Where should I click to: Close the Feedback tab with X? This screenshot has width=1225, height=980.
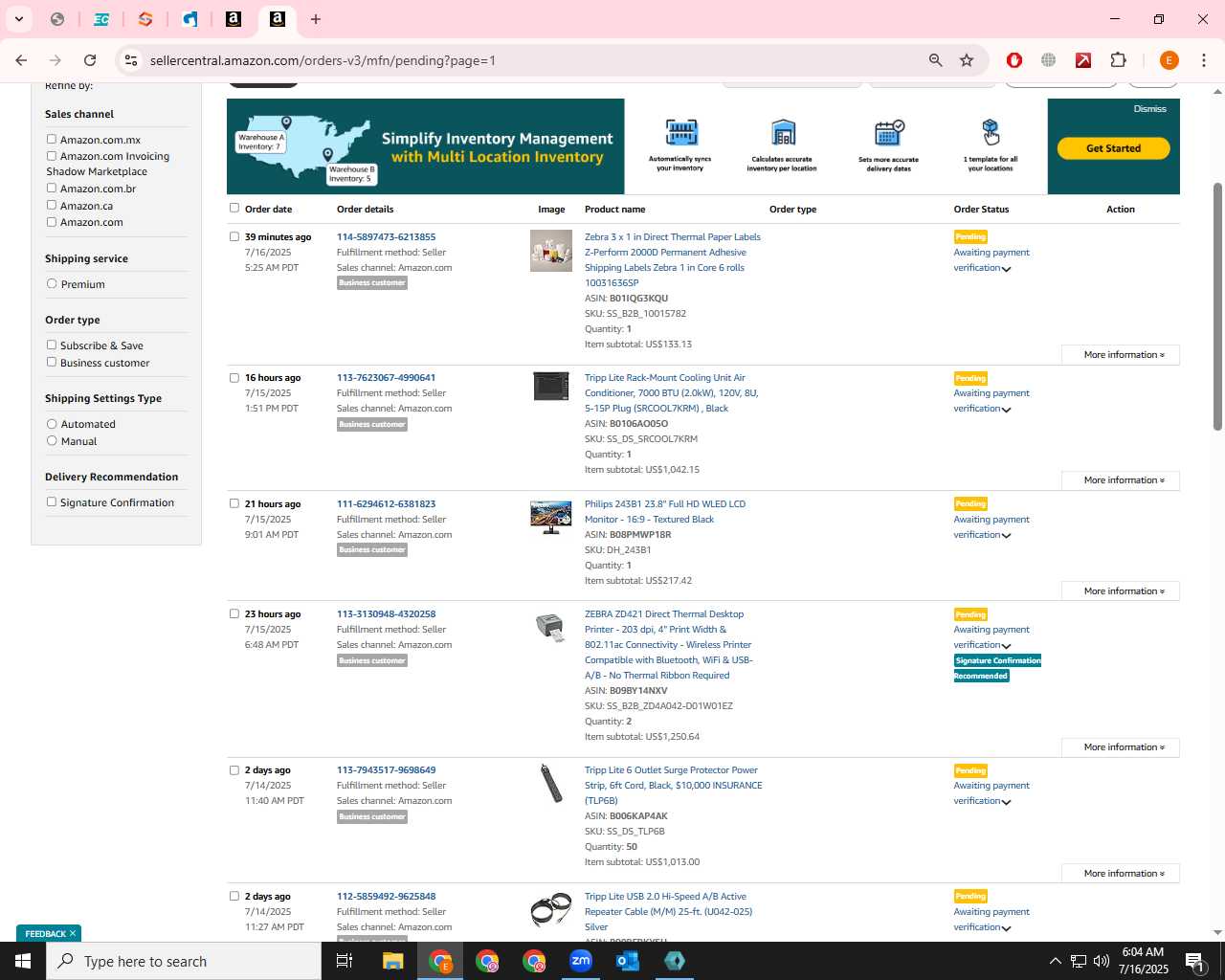coord(72,933)
